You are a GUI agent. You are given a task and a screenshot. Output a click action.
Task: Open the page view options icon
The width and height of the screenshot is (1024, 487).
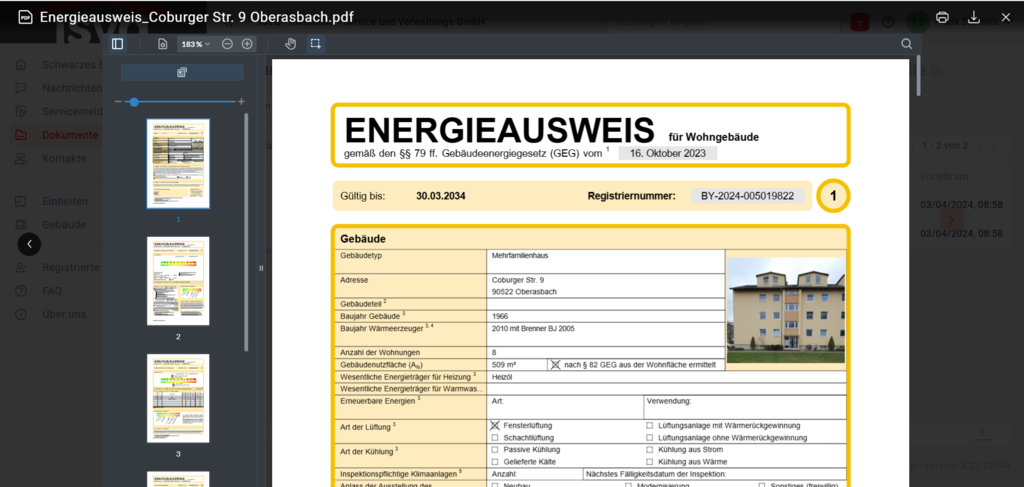(163, 44)
